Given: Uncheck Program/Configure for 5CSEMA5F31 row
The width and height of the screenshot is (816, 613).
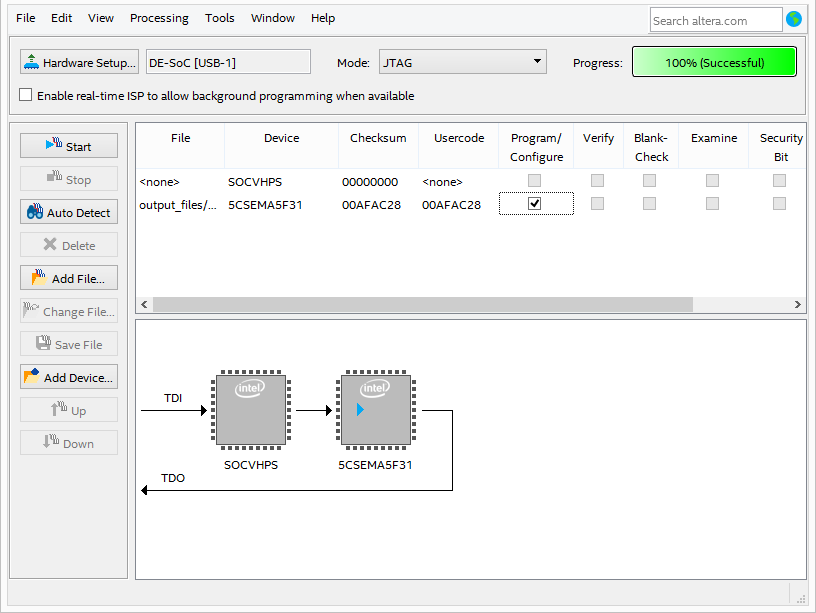Looking at the screenshot, I should point(534,203).
